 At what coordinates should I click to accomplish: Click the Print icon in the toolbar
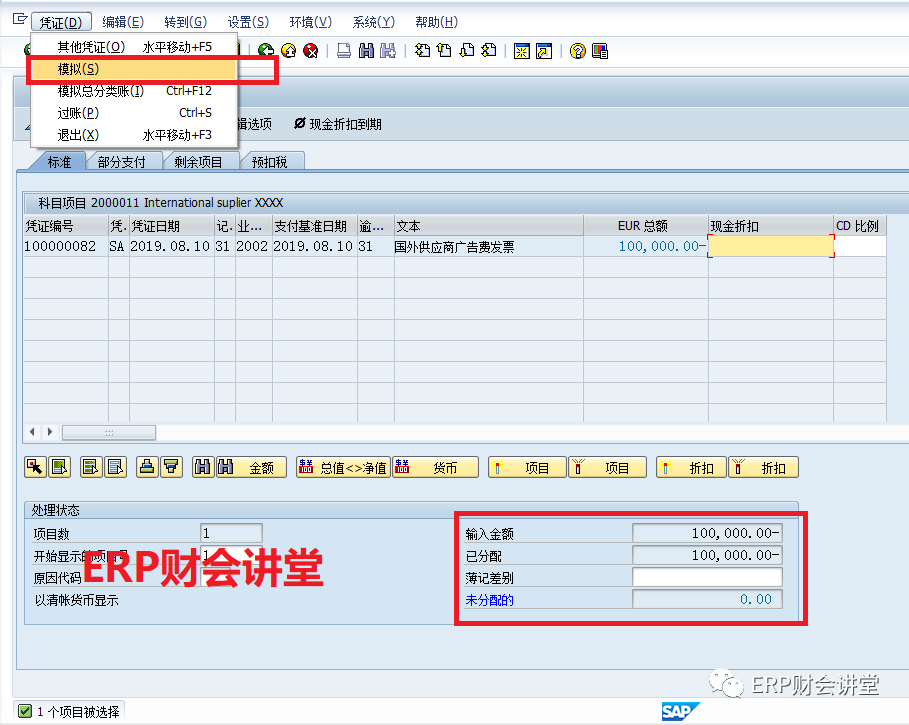pos(343,51)
